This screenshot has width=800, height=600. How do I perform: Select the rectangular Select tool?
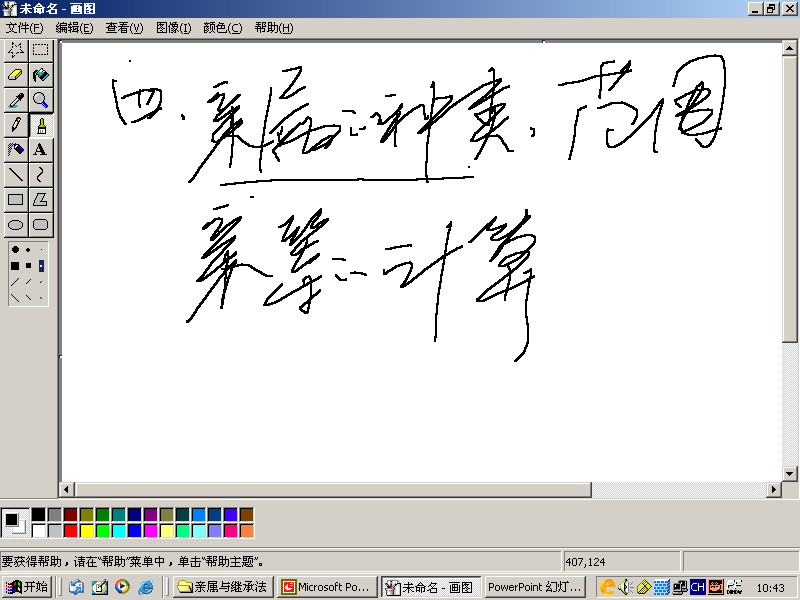[41, 50]
